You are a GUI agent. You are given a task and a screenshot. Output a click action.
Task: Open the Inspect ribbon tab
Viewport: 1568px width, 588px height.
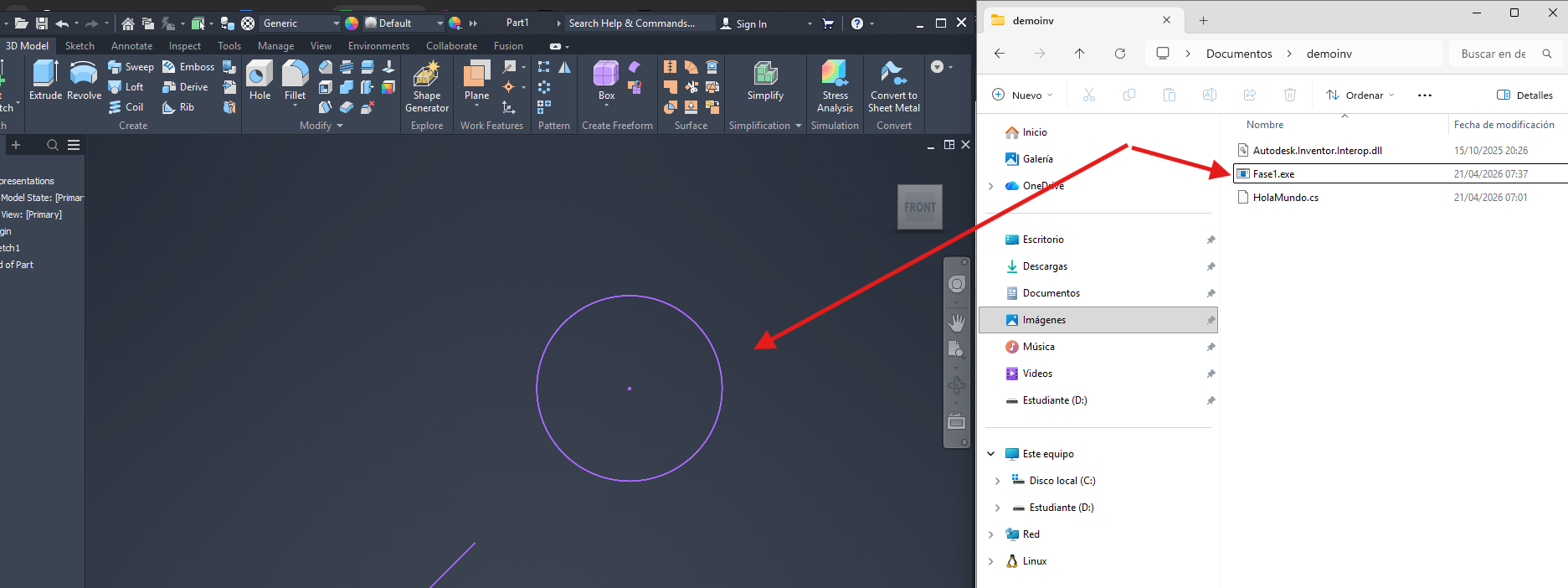(184, 46)
